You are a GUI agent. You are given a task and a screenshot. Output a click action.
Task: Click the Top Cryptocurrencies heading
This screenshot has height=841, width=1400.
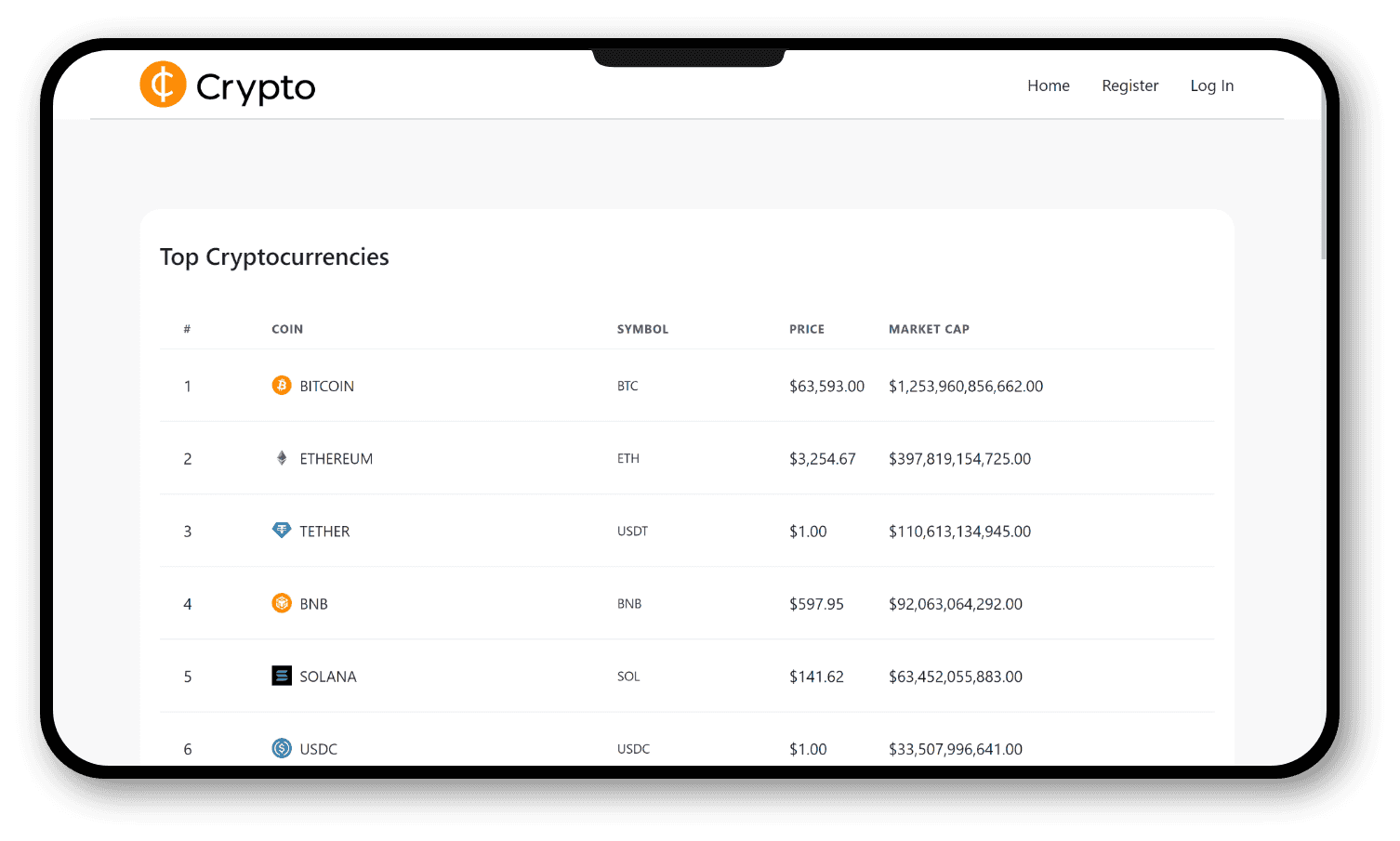(x=274, y=257)
